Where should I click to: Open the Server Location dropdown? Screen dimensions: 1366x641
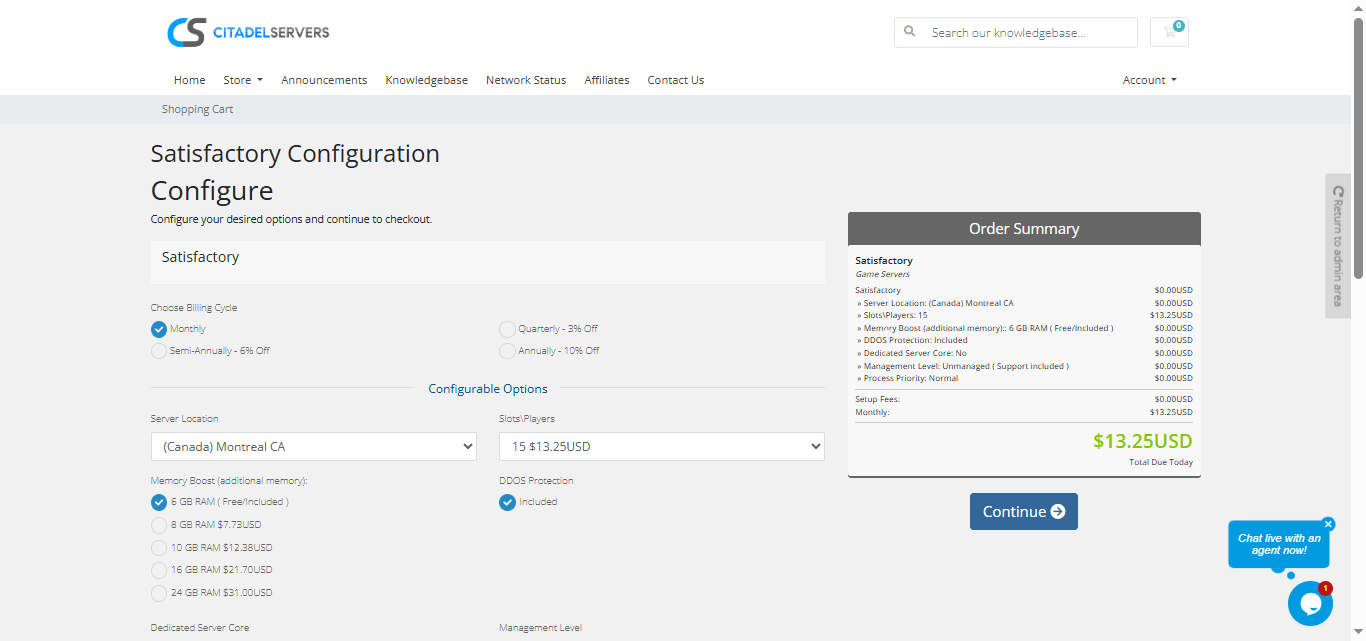tap(313, 447)
